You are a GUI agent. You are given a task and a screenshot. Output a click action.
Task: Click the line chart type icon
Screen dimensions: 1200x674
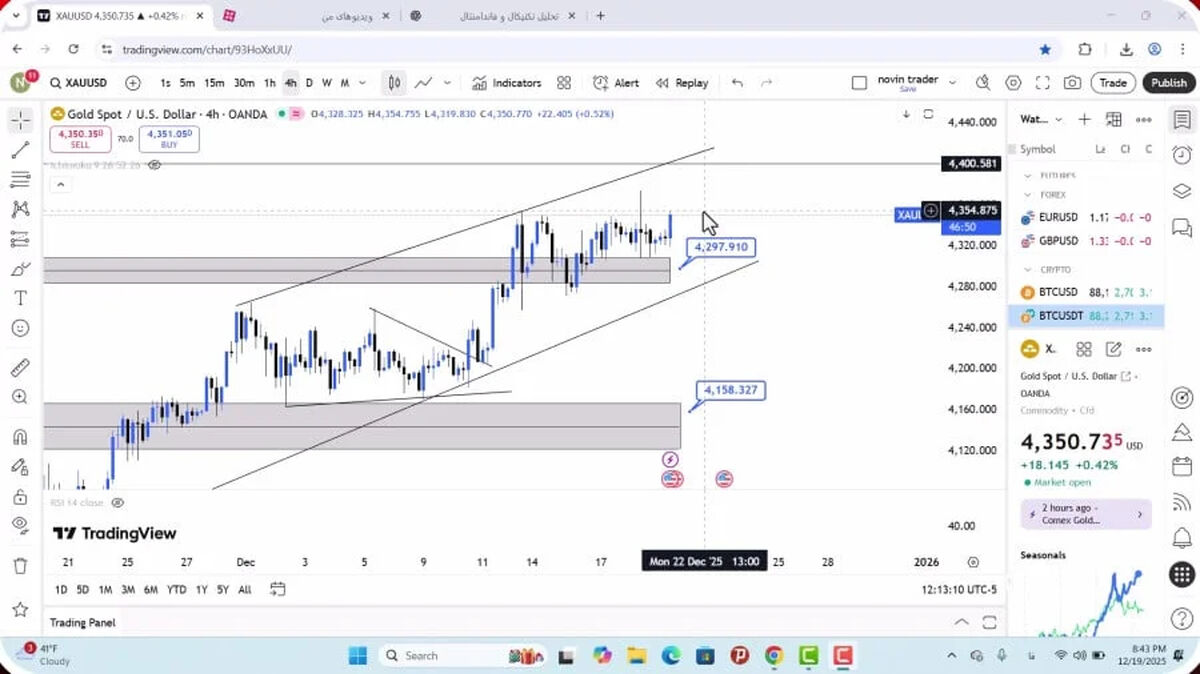[x=424, y=83]
